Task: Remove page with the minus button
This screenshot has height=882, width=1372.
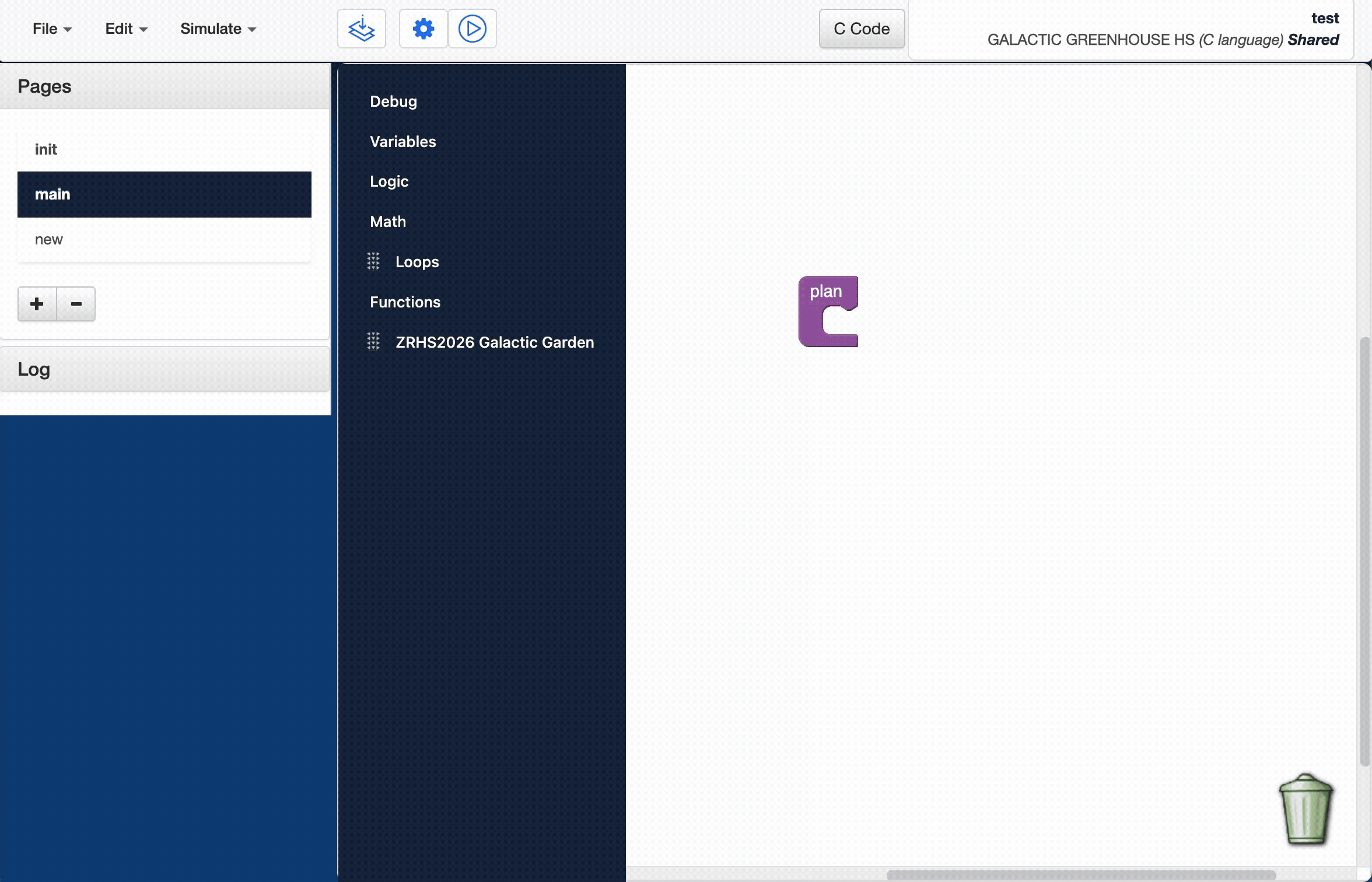Action: point(76,303)
